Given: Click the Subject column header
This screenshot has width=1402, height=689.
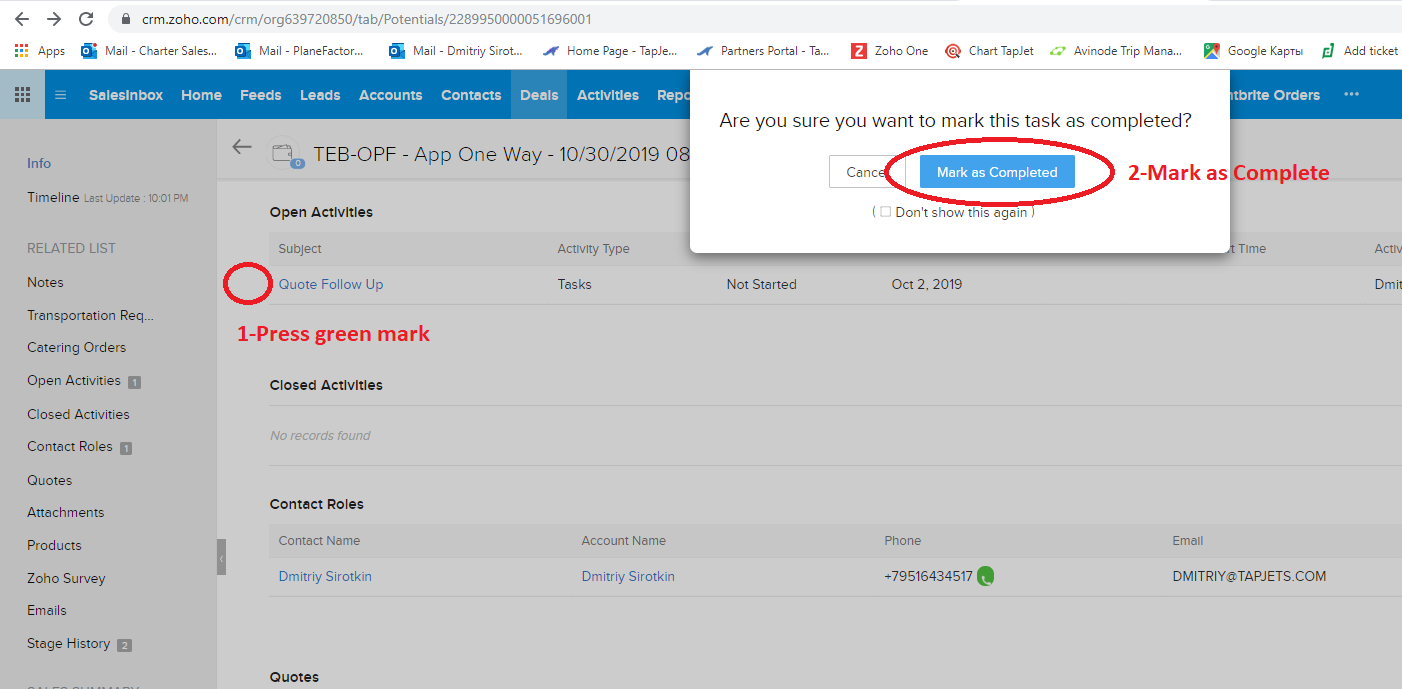Looking at the screenshot, I should point(300,249).
